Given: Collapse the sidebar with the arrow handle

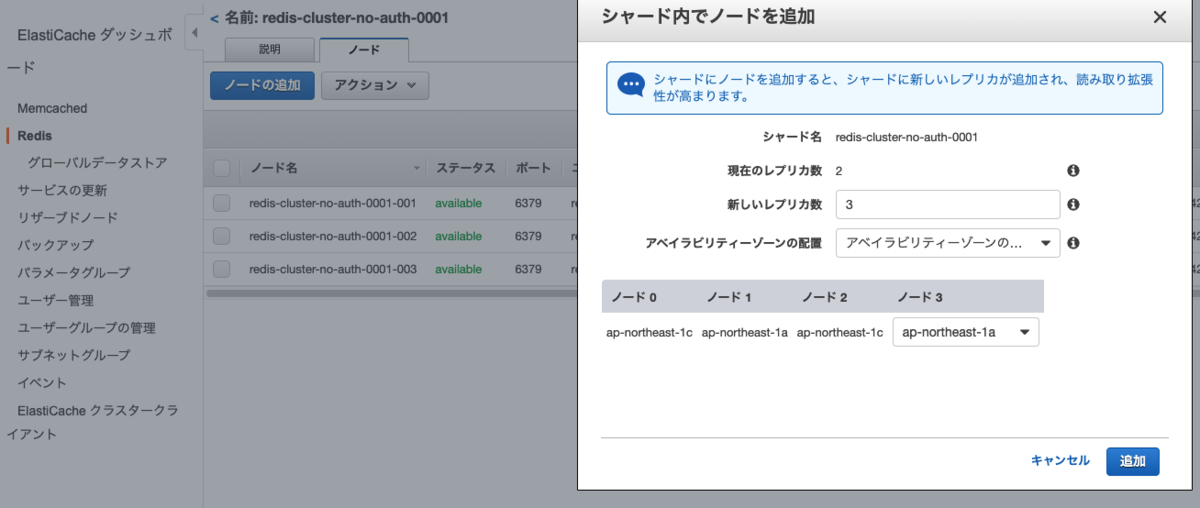Looking at the screenshot, I should tap(194, 33).
